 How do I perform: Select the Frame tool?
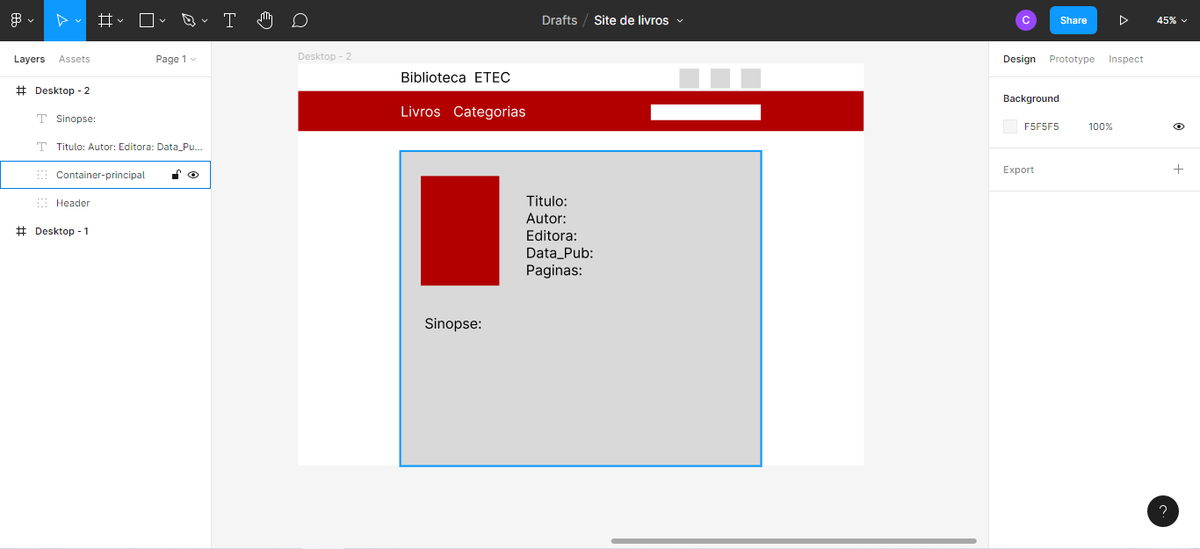(105, 20)
